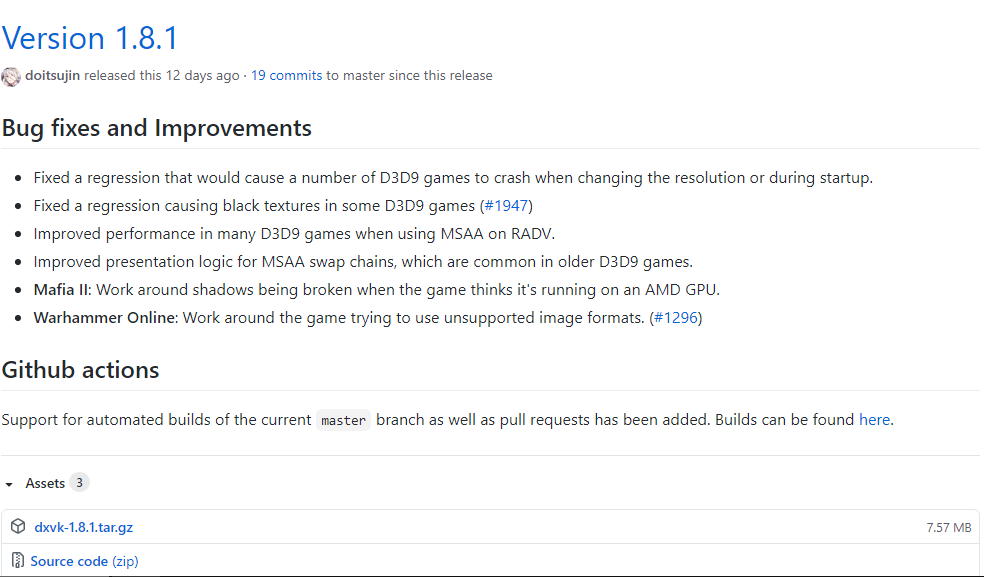
Task: Click the 'master' code label
Action: pos(343,421)
